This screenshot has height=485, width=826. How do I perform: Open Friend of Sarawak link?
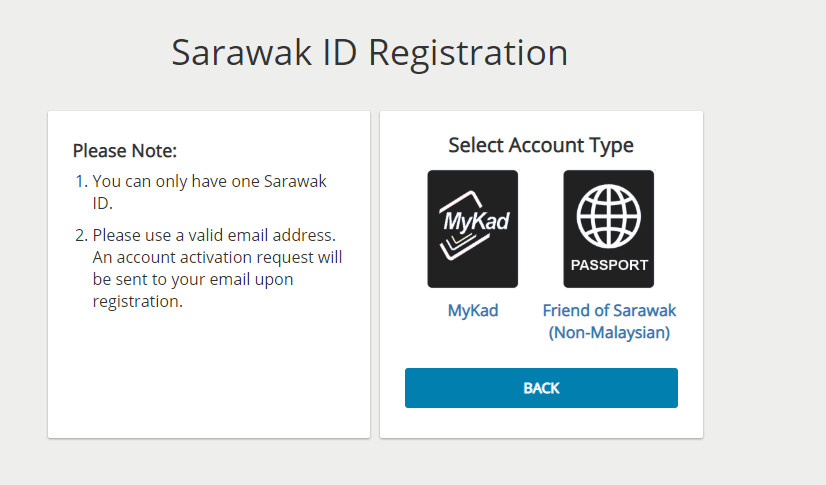tap(609, 310)
